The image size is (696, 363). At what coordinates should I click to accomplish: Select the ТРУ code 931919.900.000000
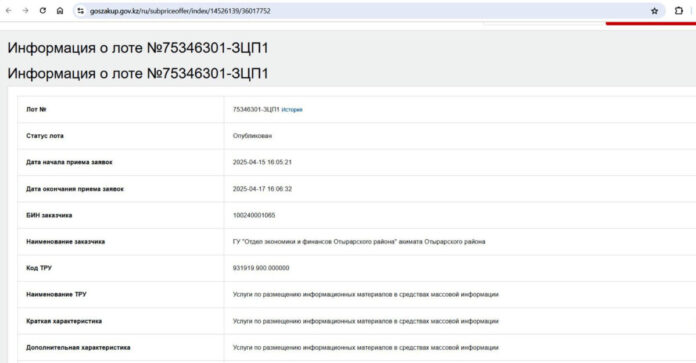(261, 268)
